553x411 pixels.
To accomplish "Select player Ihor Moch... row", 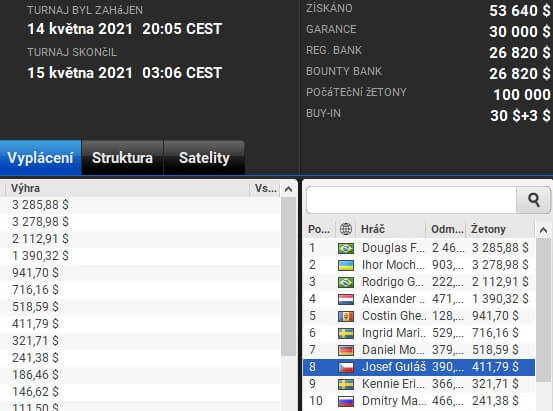I will 419,265.
